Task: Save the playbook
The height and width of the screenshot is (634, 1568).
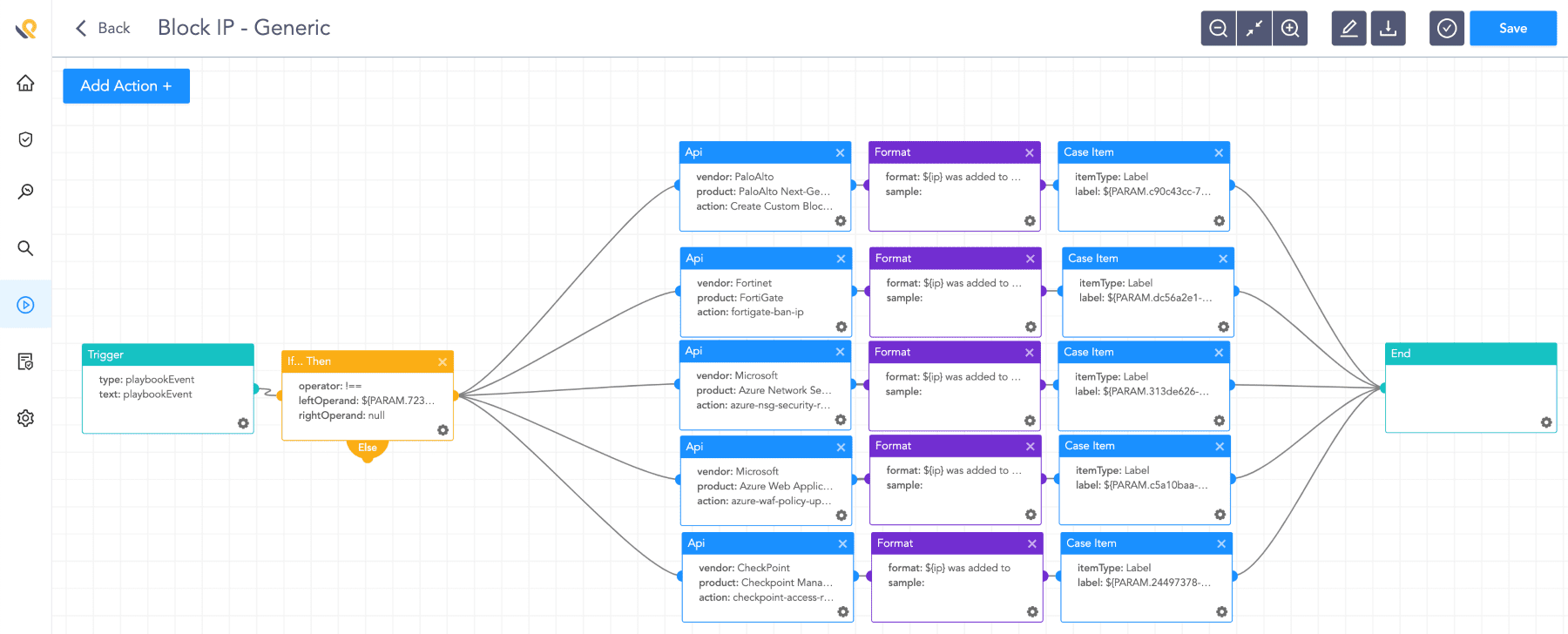Action: click(x=1512, y=29)
